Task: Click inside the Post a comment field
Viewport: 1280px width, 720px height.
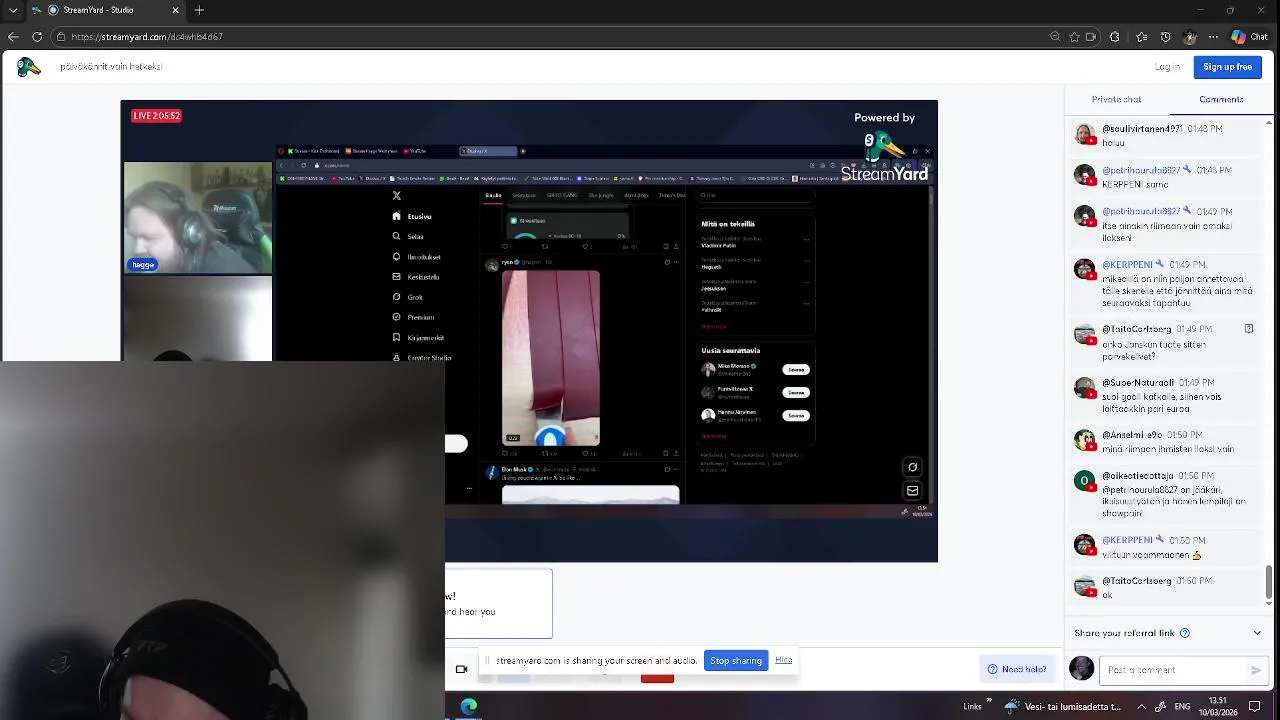Action: (1175, 670)
